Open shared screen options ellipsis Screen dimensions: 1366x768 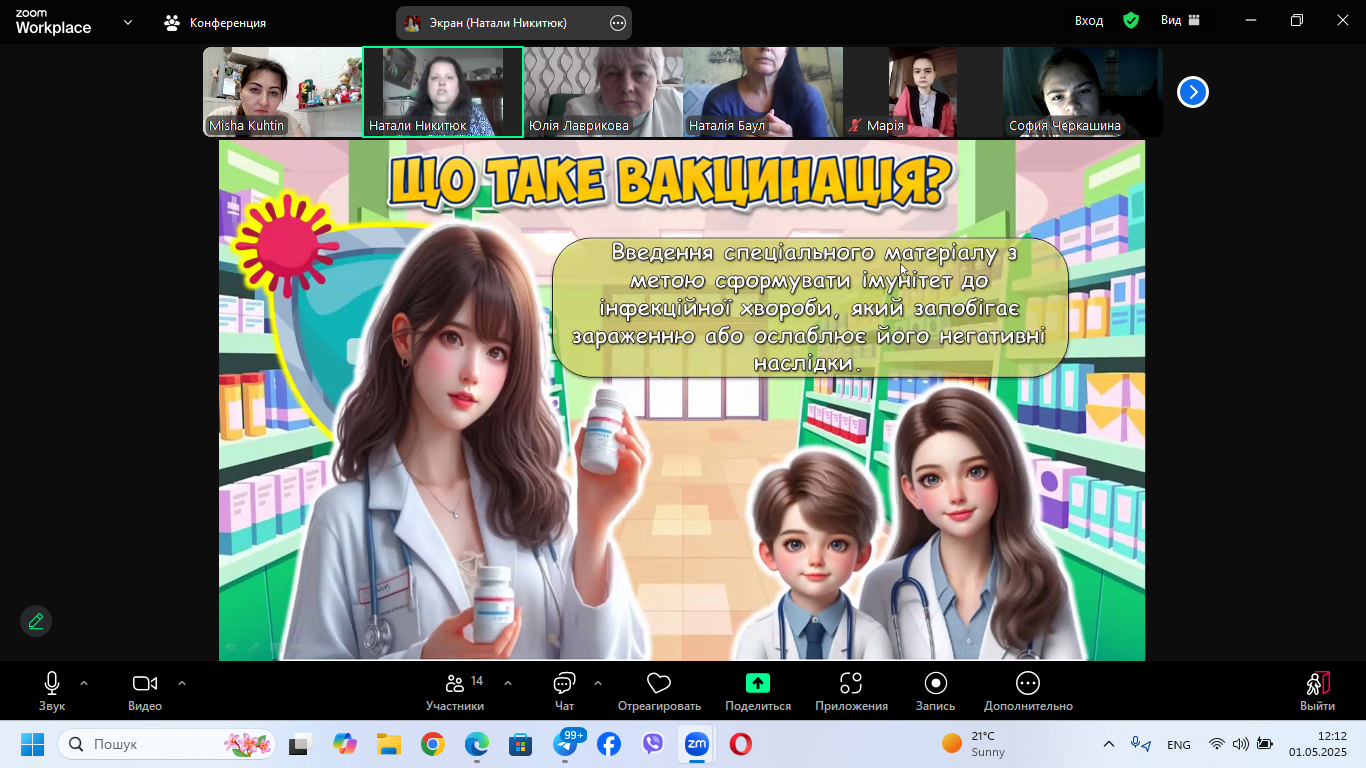point(618,23)
